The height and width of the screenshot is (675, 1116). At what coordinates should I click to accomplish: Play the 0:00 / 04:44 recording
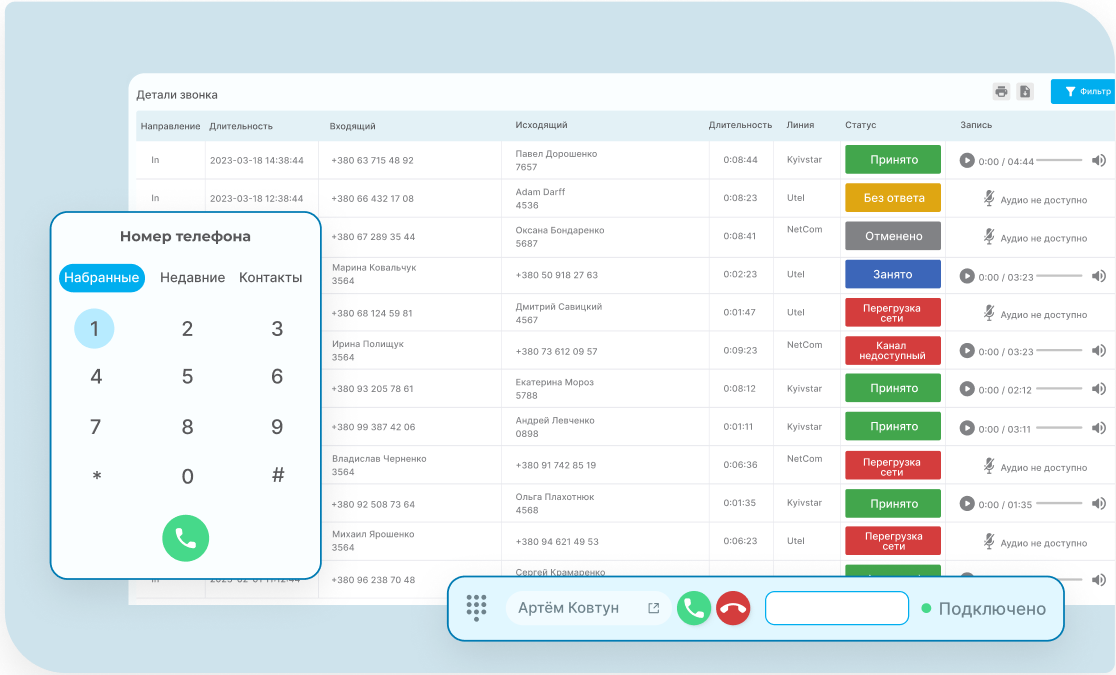point(967,160)
